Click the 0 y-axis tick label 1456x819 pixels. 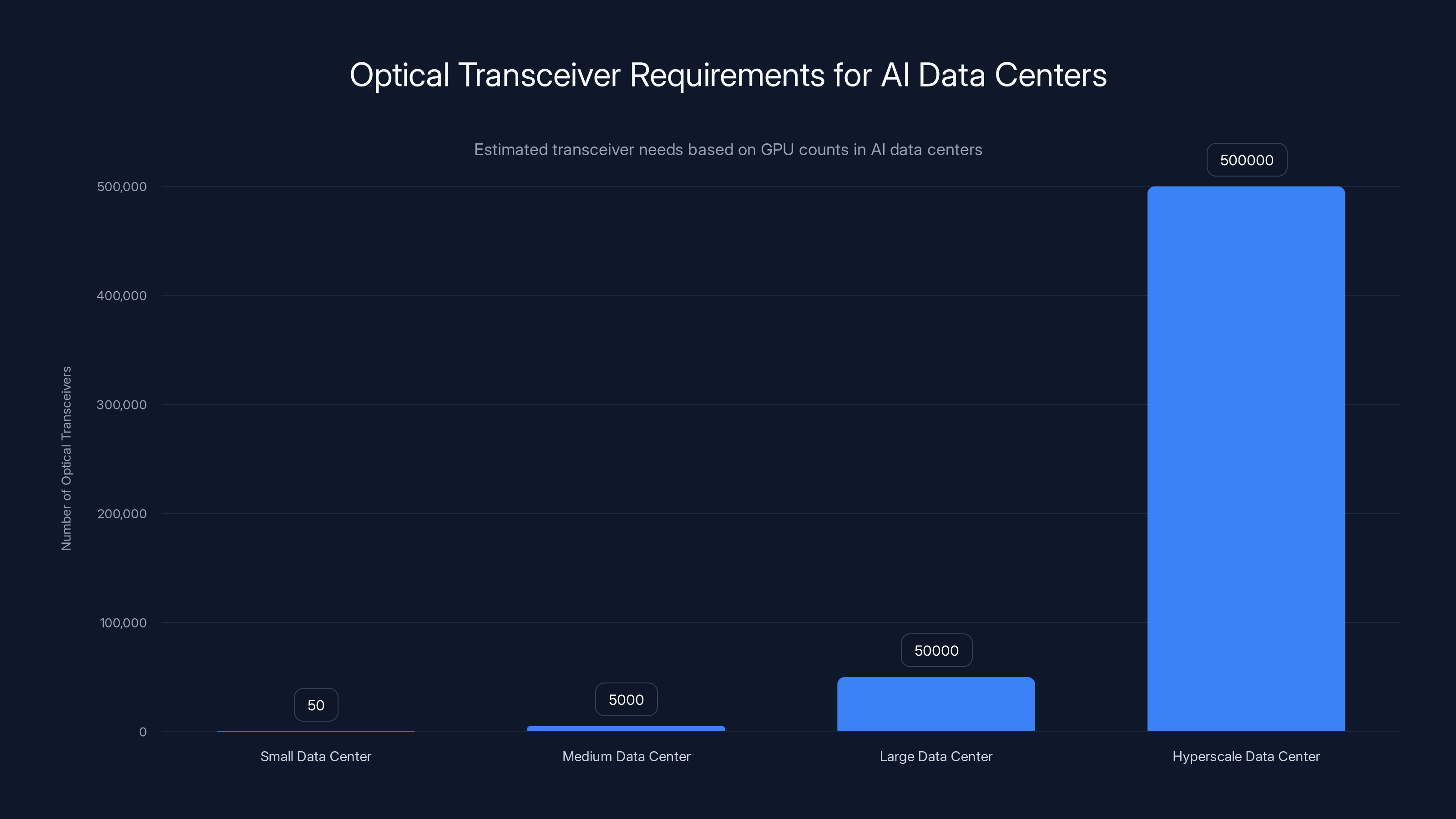click(143, 732)
